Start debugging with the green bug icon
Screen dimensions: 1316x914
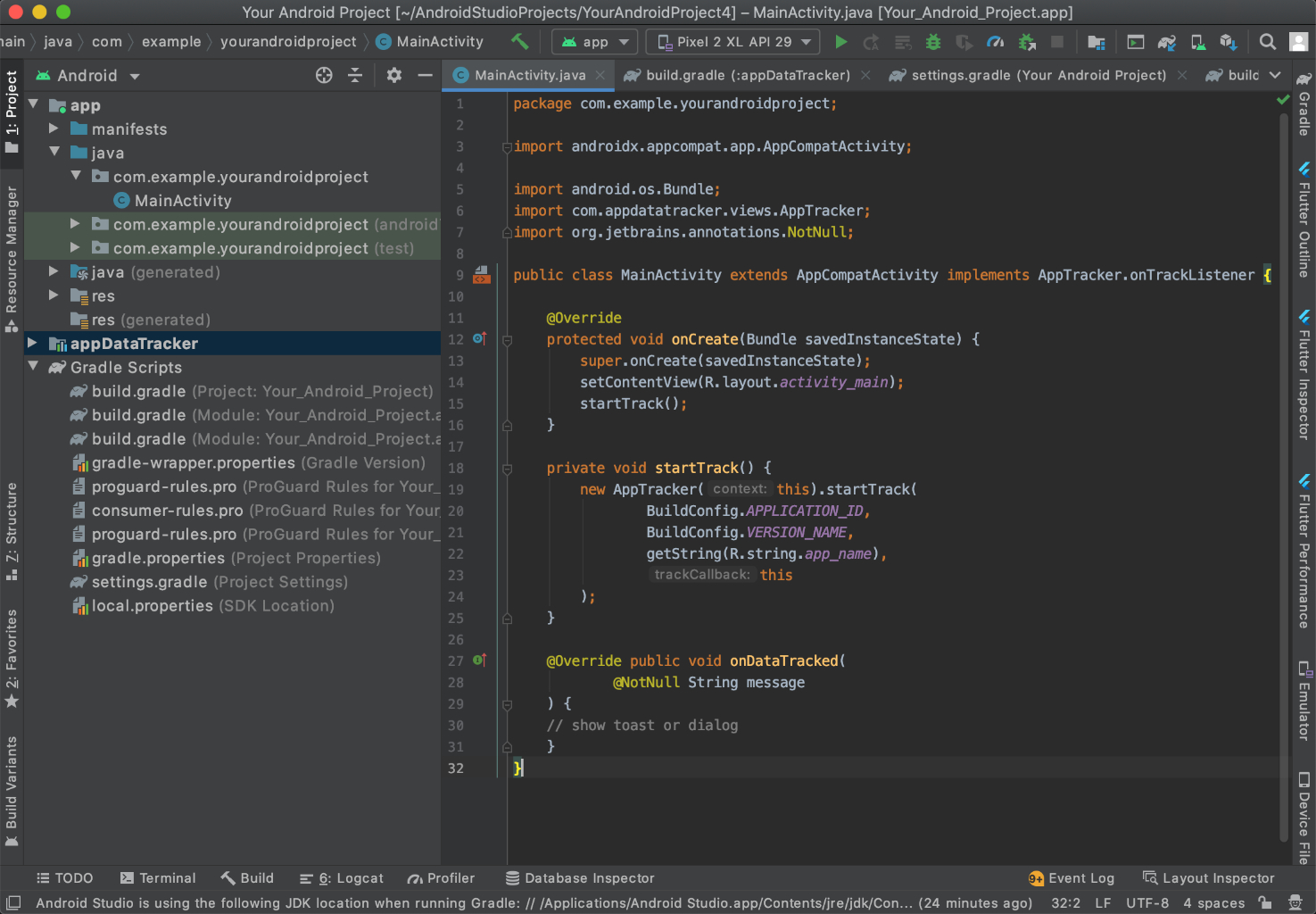tap(933, 42)
